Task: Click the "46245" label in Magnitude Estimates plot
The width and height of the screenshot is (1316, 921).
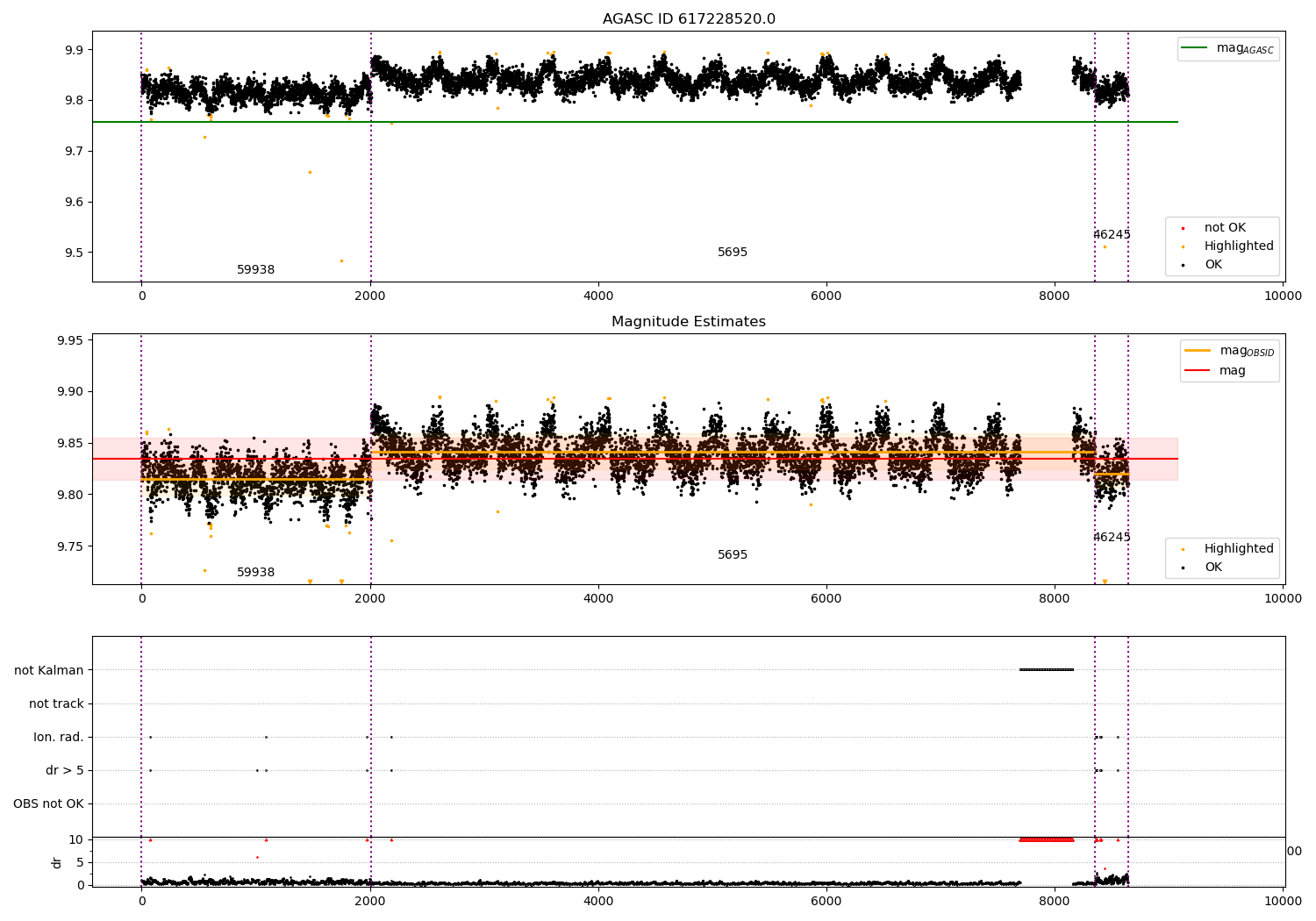Action: (1112, 538)
